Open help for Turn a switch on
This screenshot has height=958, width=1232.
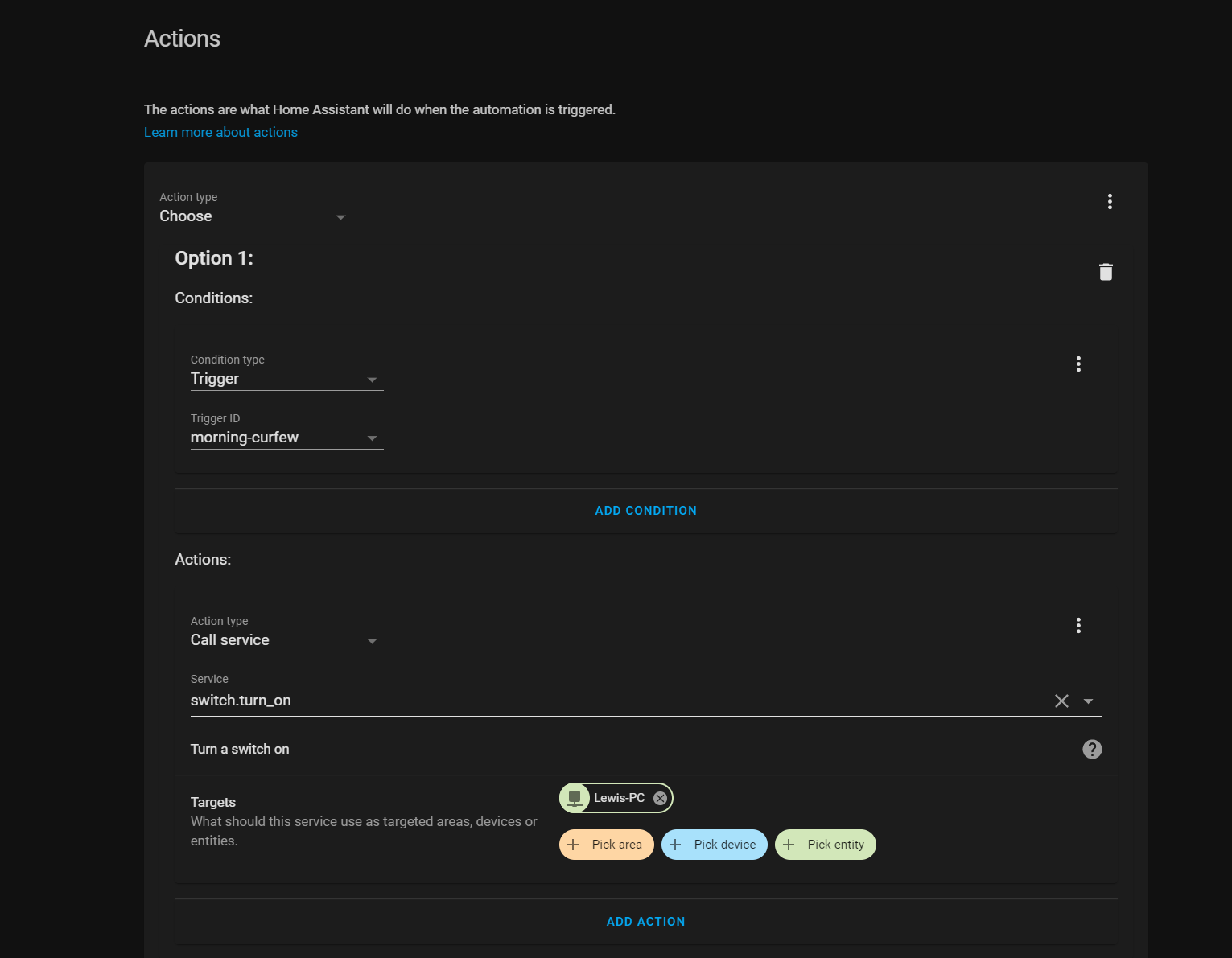pos(1092,749)
